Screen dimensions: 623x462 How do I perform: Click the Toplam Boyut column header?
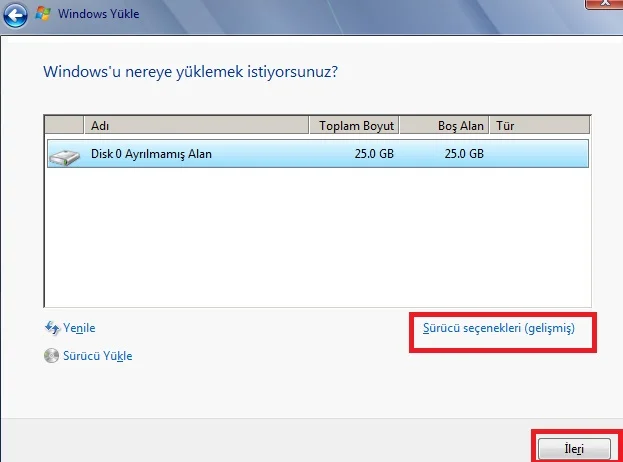pyautogui.click(x=354, y=126)
